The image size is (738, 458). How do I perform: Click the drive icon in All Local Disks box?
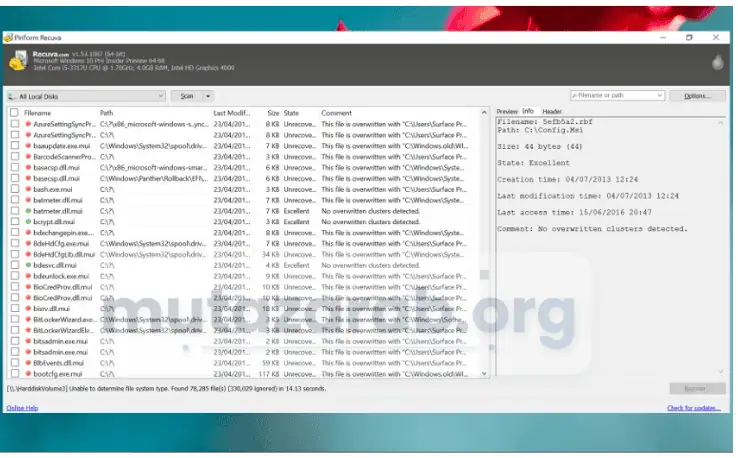pos(12,96)
